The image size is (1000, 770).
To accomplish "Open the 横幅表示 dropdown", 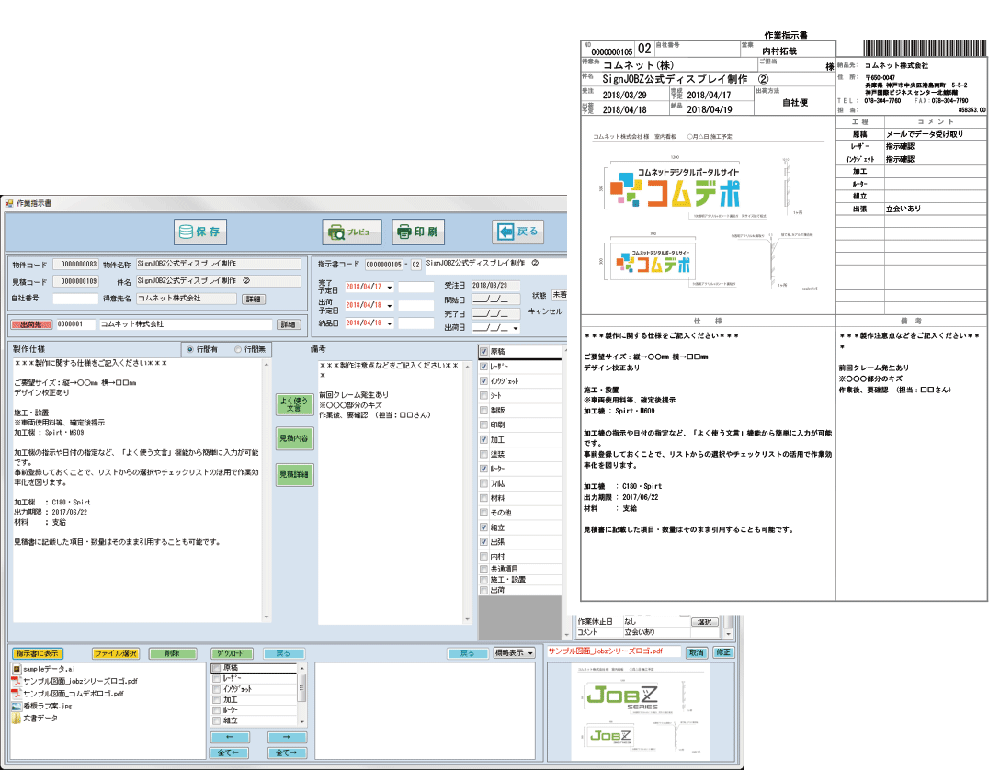I will 514,653.
